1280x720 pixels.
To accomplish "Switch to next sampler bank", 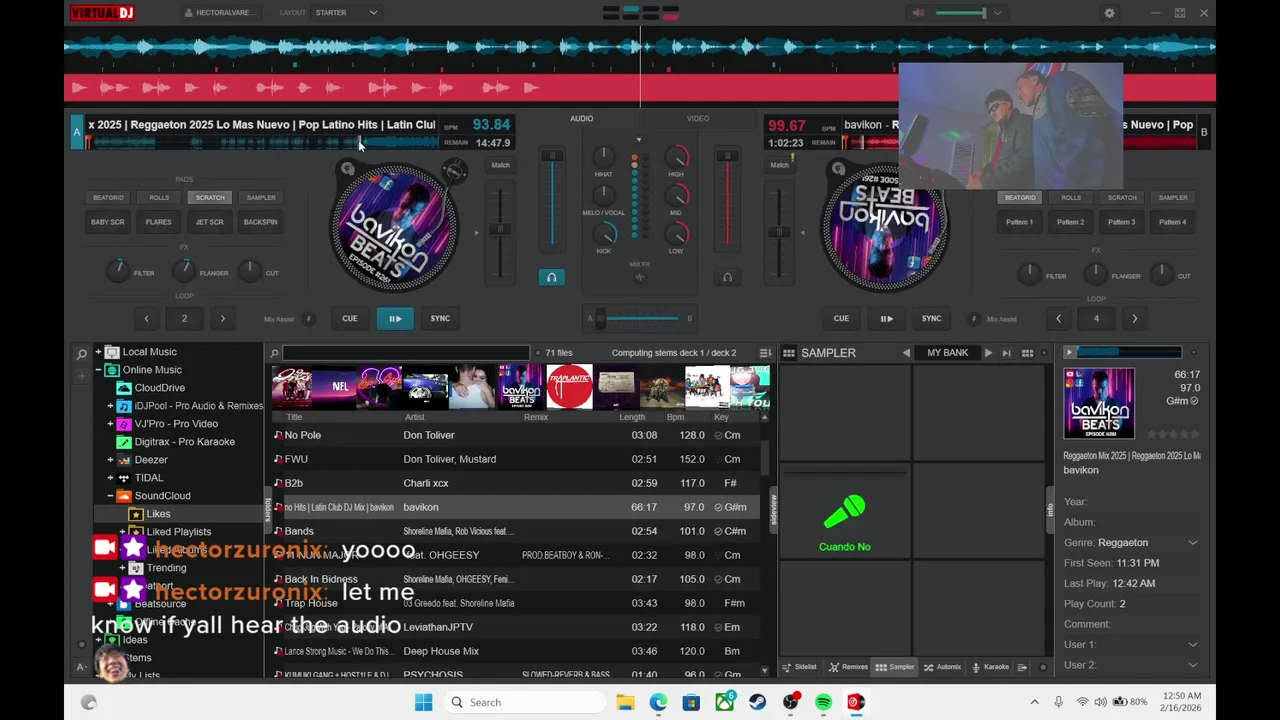I will click(988, 353).
